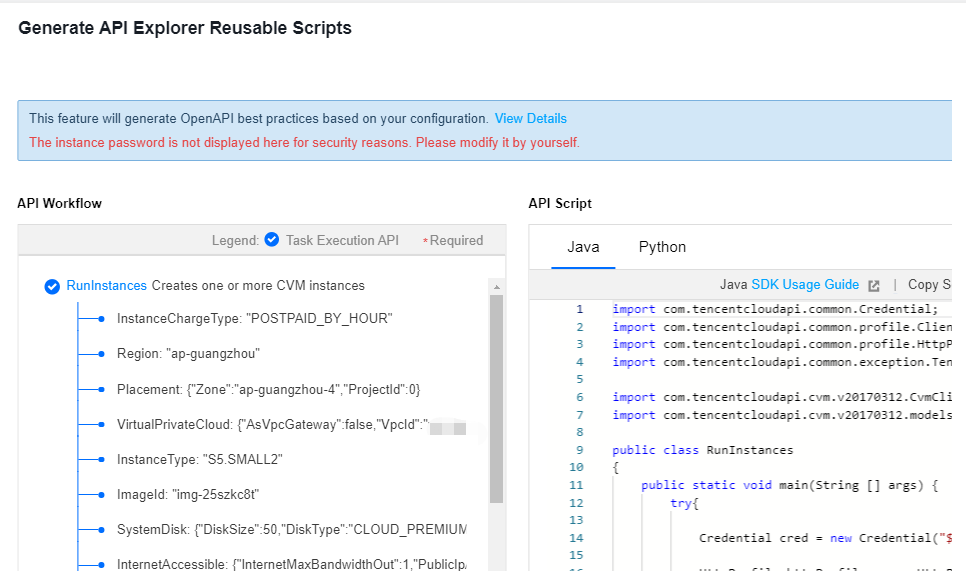Select the Placement parameter row

pos(261,389)
